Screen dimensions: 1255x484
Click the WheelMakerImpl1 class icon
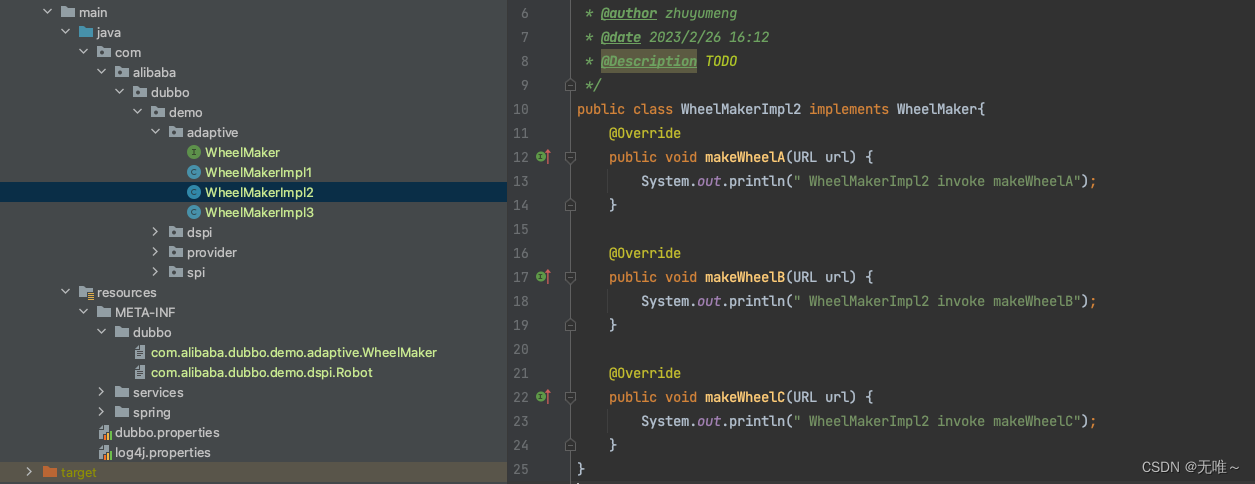pyautogui.click(x=194, y=172)
